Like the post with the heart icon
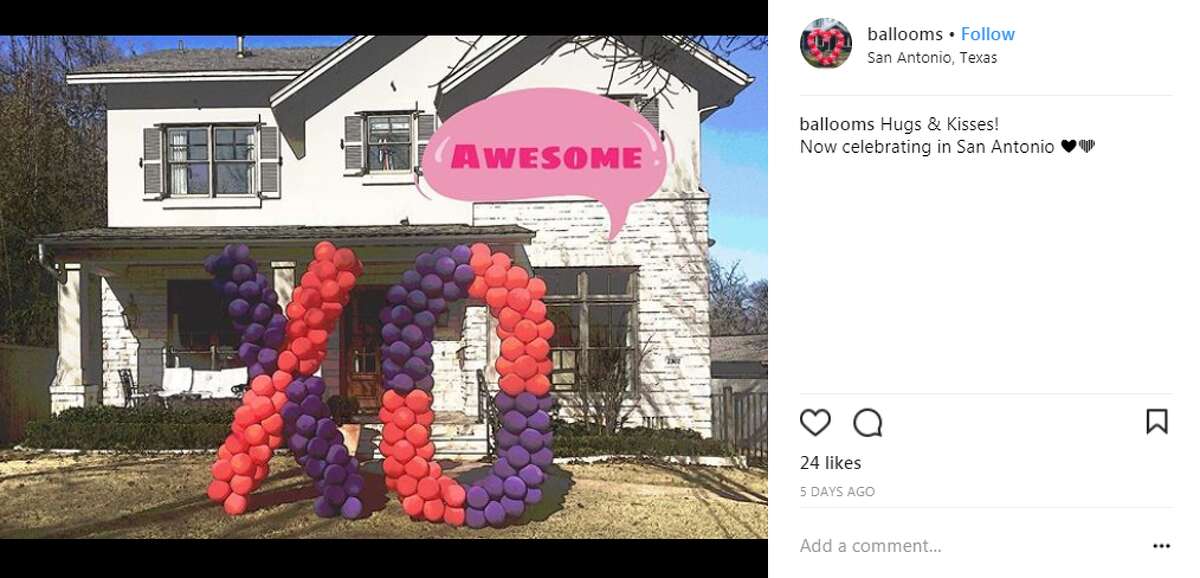The image size is (1200, 578). [815, 422]
